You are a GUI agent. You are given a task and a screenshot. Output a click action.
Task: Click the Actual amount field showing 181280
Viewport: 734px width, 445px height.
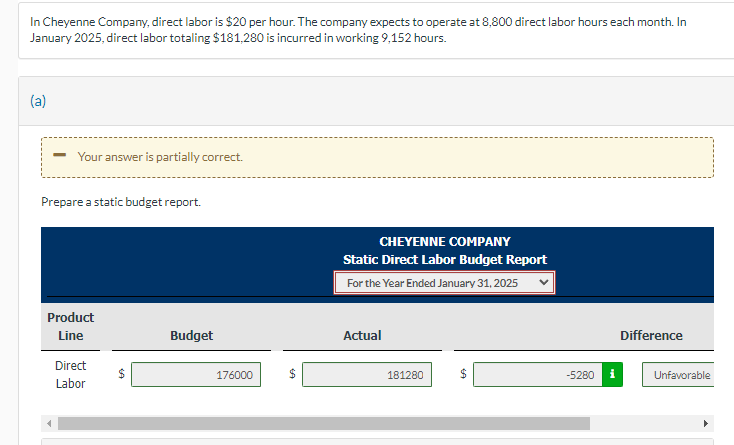367,374
